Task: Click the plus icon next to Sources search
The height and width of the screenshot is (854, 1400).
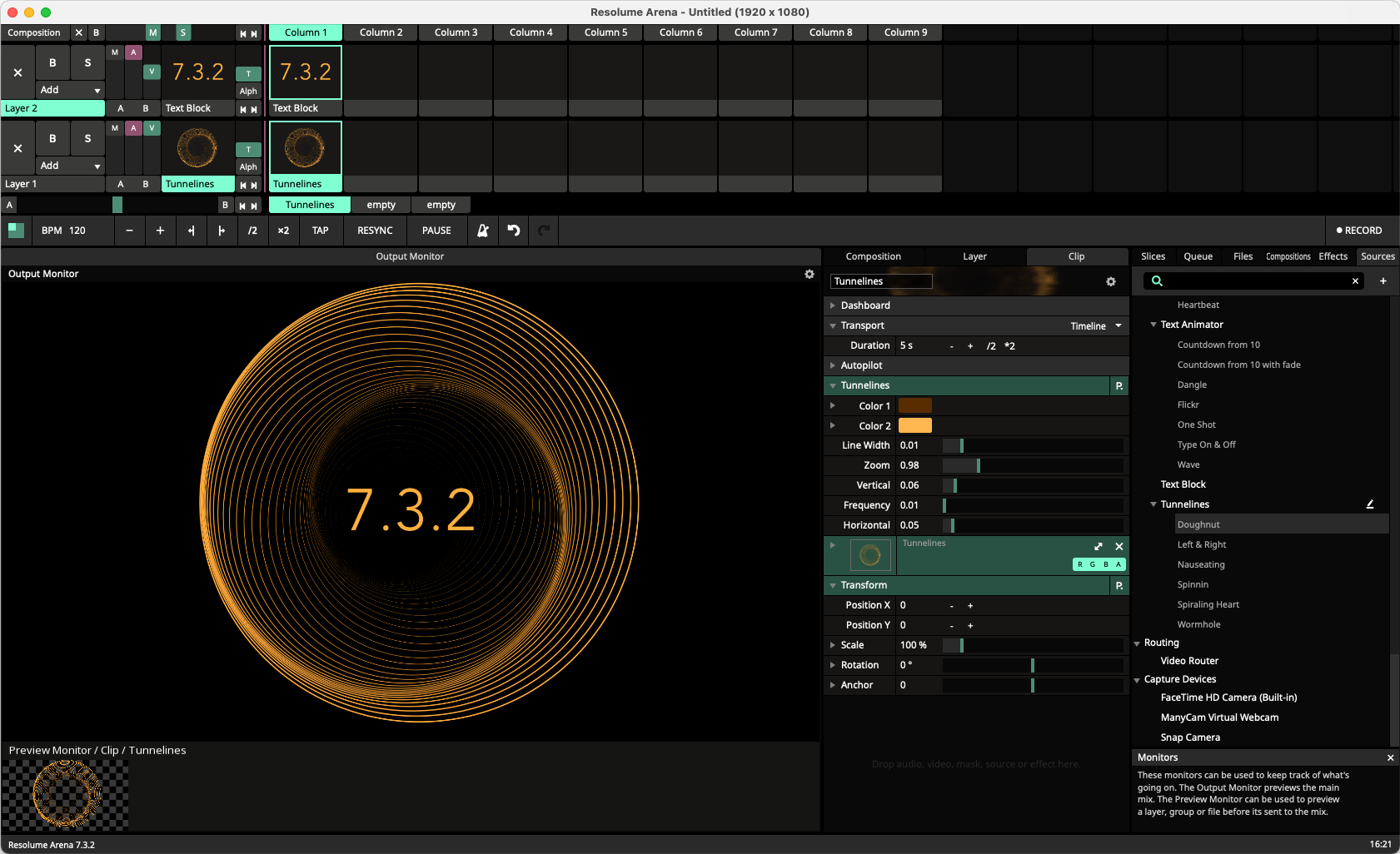Action: pyautogui.click(x=1383, y=281)
